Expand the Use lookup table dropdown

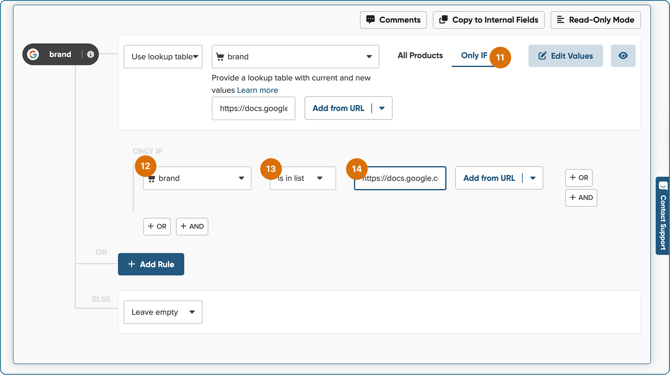tap(163, 57)
